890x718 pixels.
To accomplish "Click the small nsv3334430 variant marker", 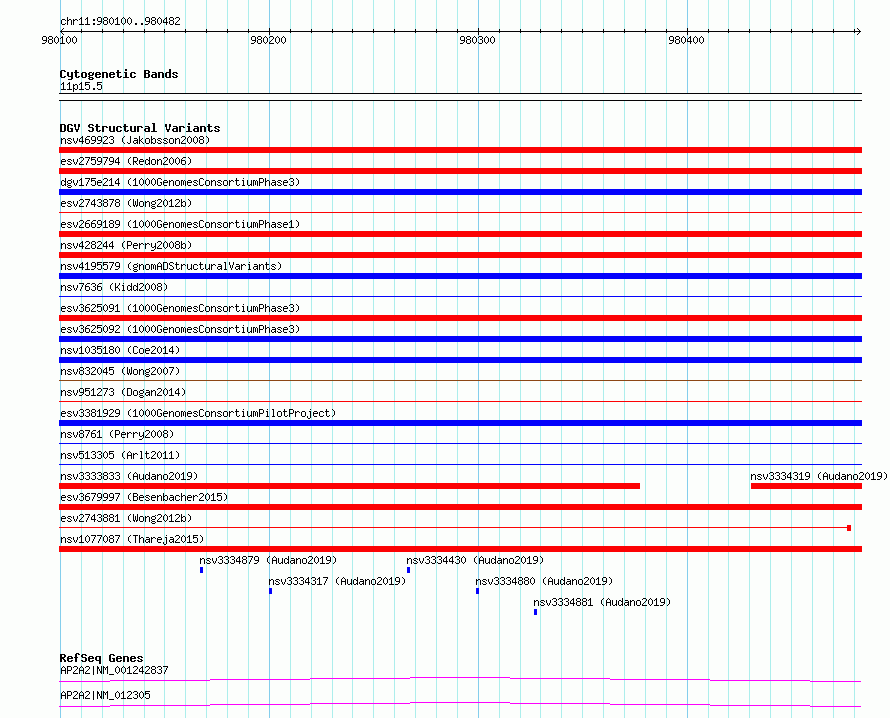I will tap(409, 570).
